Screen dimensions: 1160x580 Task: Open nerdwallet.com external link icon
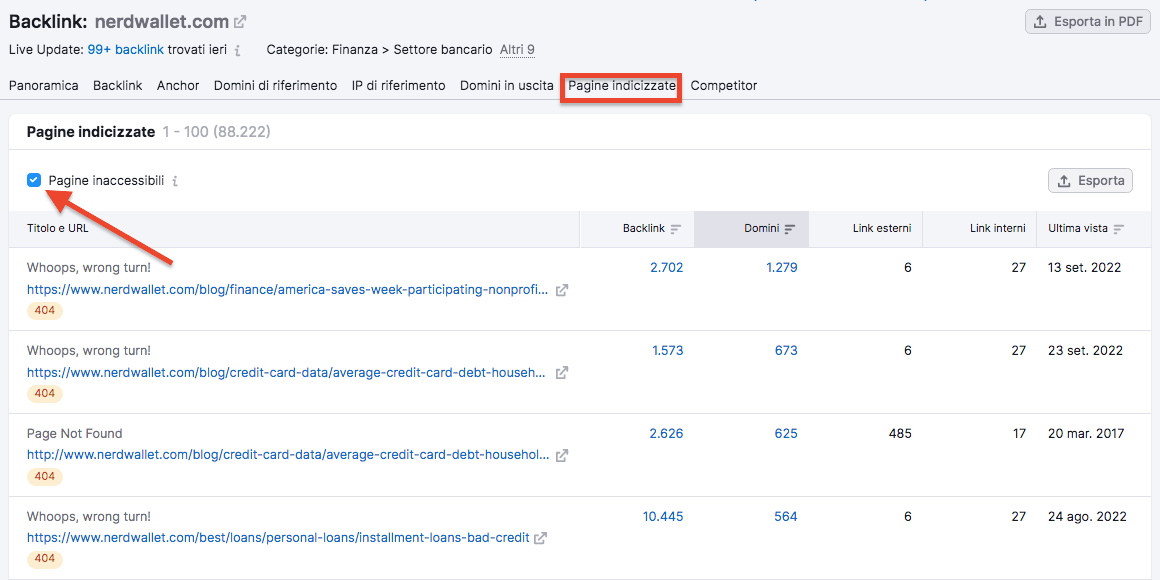240,21
